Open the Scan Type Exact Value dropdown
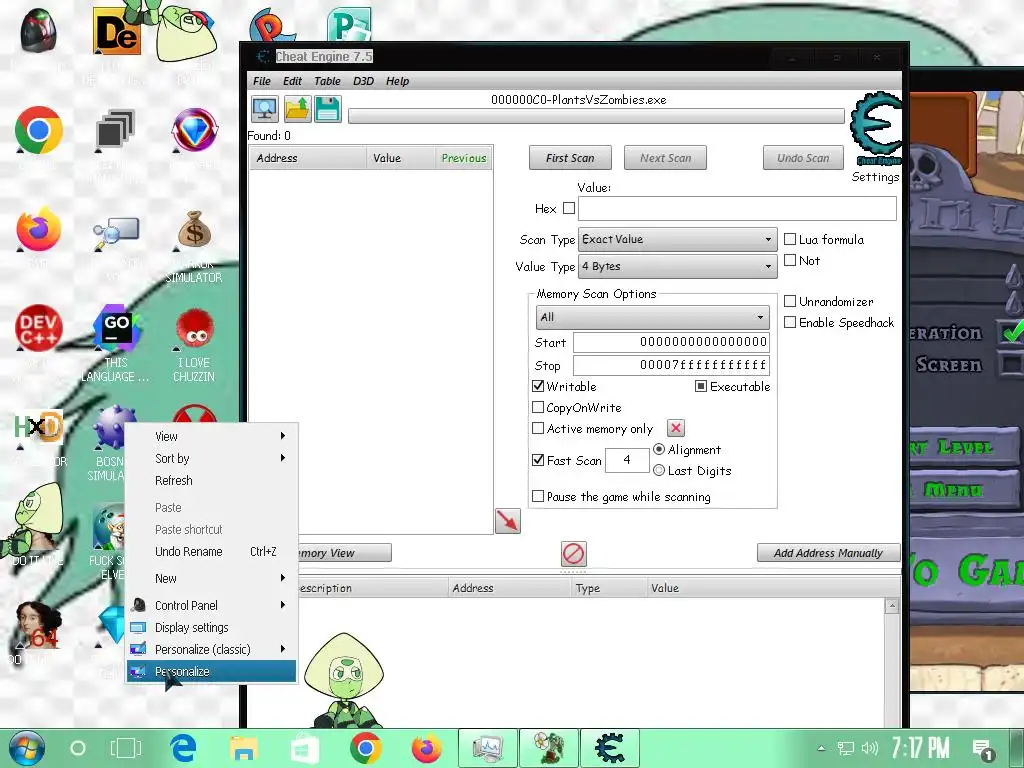This screenshot has width=1024, height=768. pyautogui.click(x=677, y=239)
